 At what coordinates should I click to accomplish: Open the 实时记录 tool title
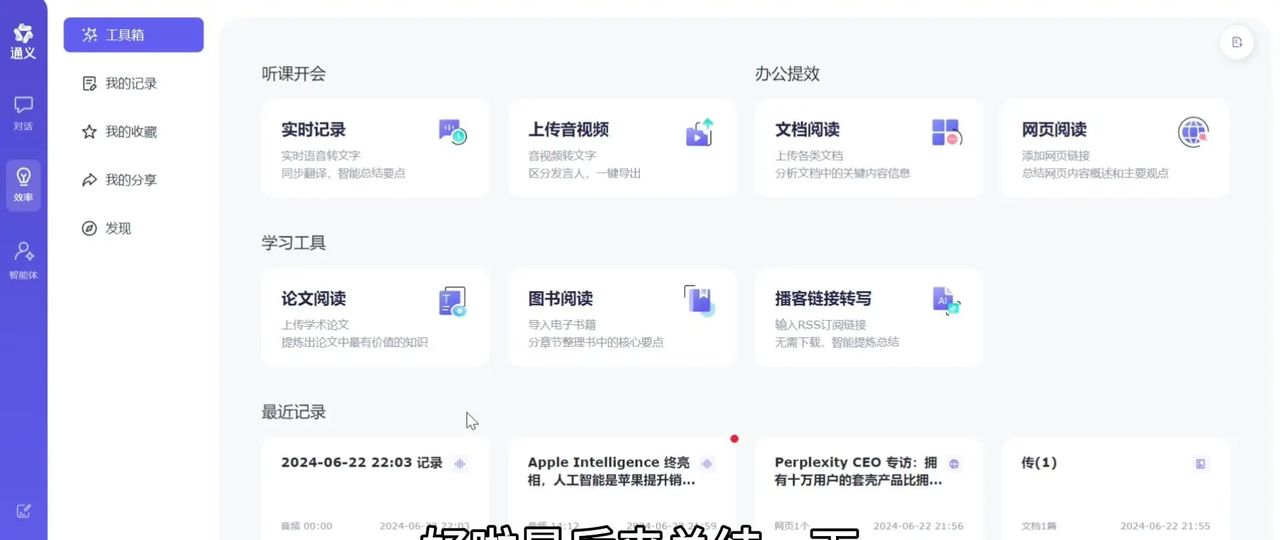click(x=313, y=129)
